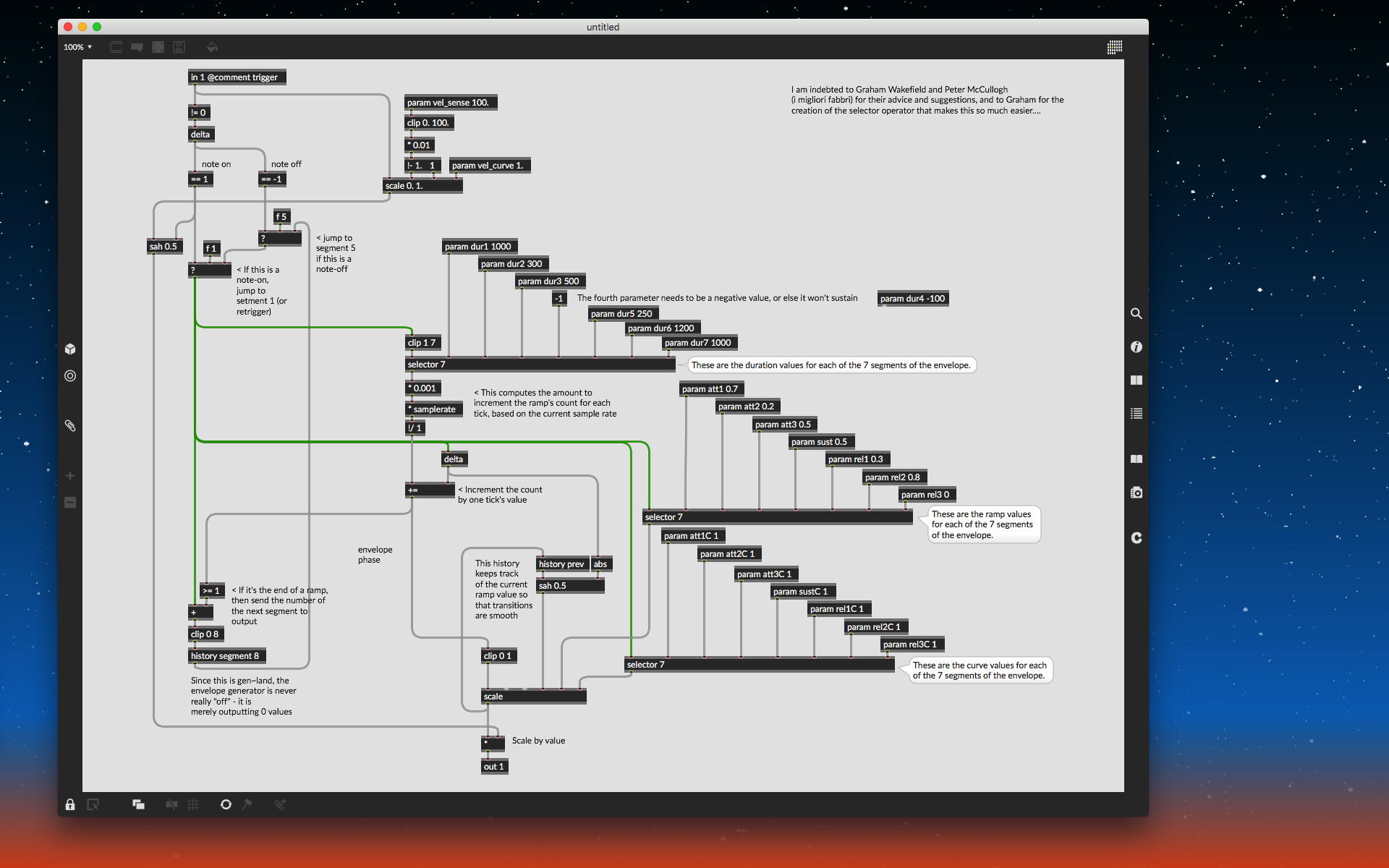Click the objects cube icon in left sidebar
The image size is (1389, 868).
pos(70,349)
